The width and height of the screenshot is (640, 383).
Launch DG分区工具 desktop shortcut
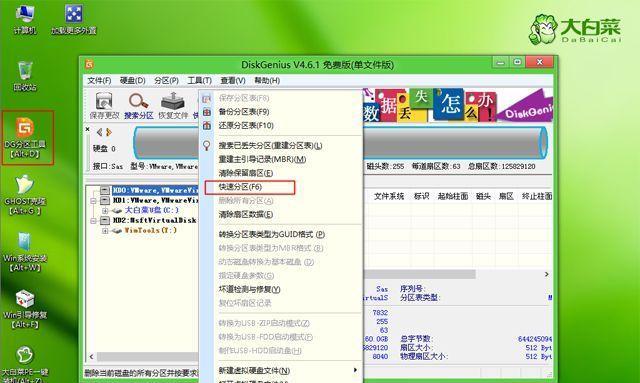click(25, 138)
